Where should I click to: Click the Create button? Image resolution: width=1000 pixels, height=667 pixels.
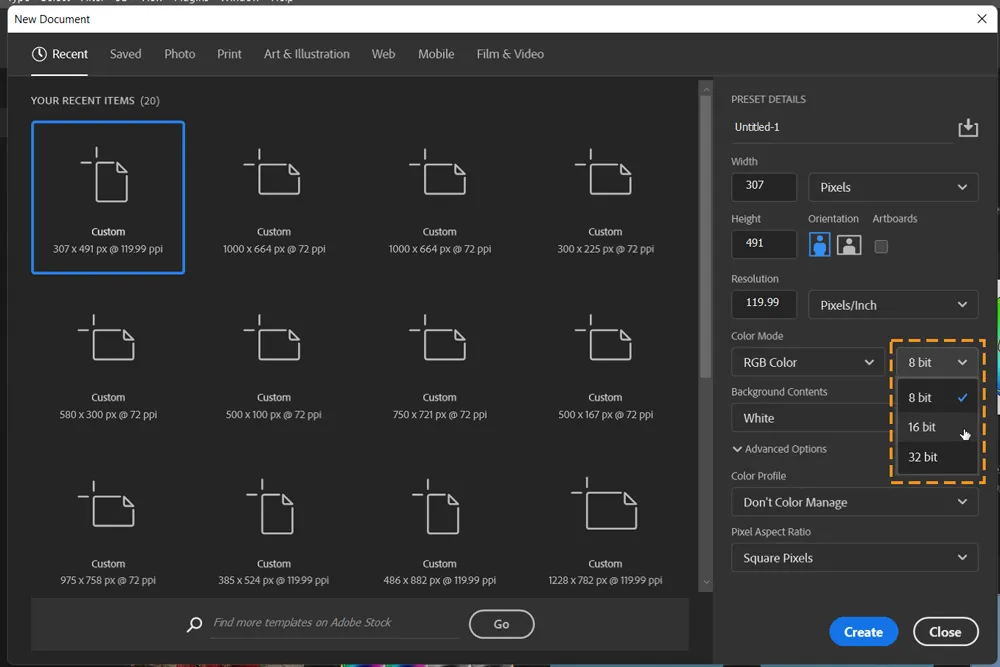point(863,631)
